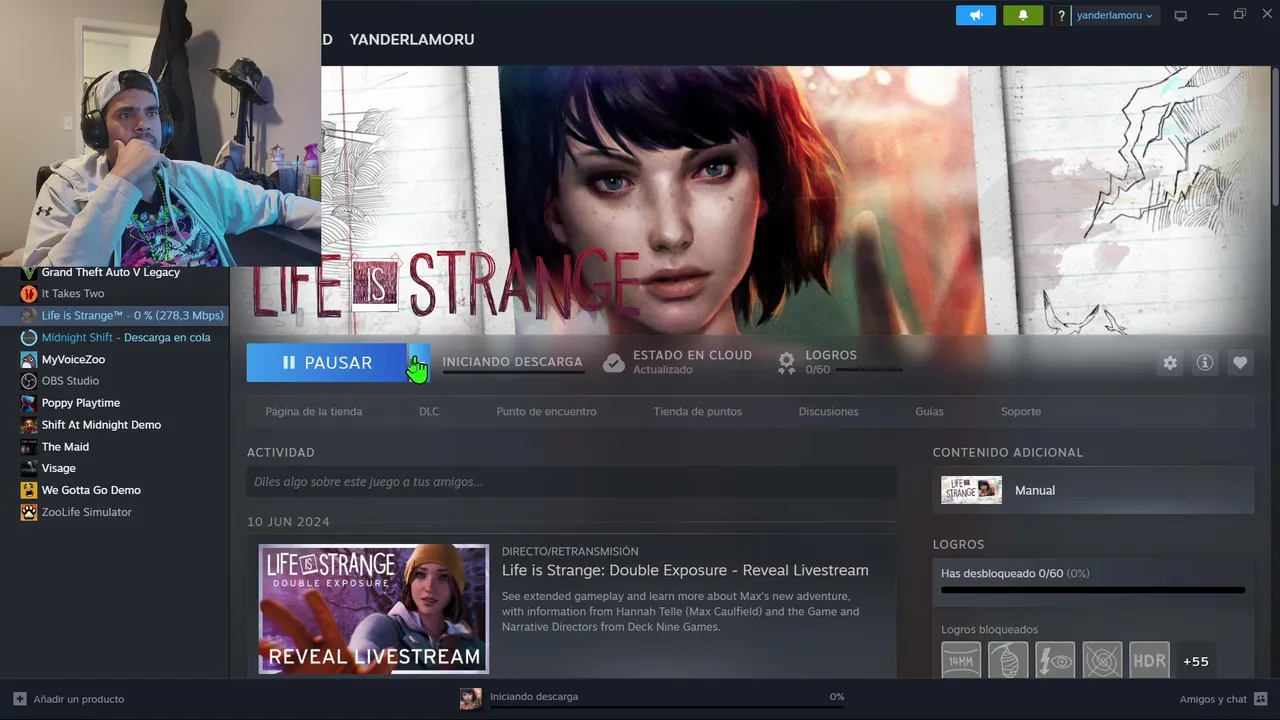Add game to favorites heart icon
The image size is (1280, 720).
coord(1240,363)
